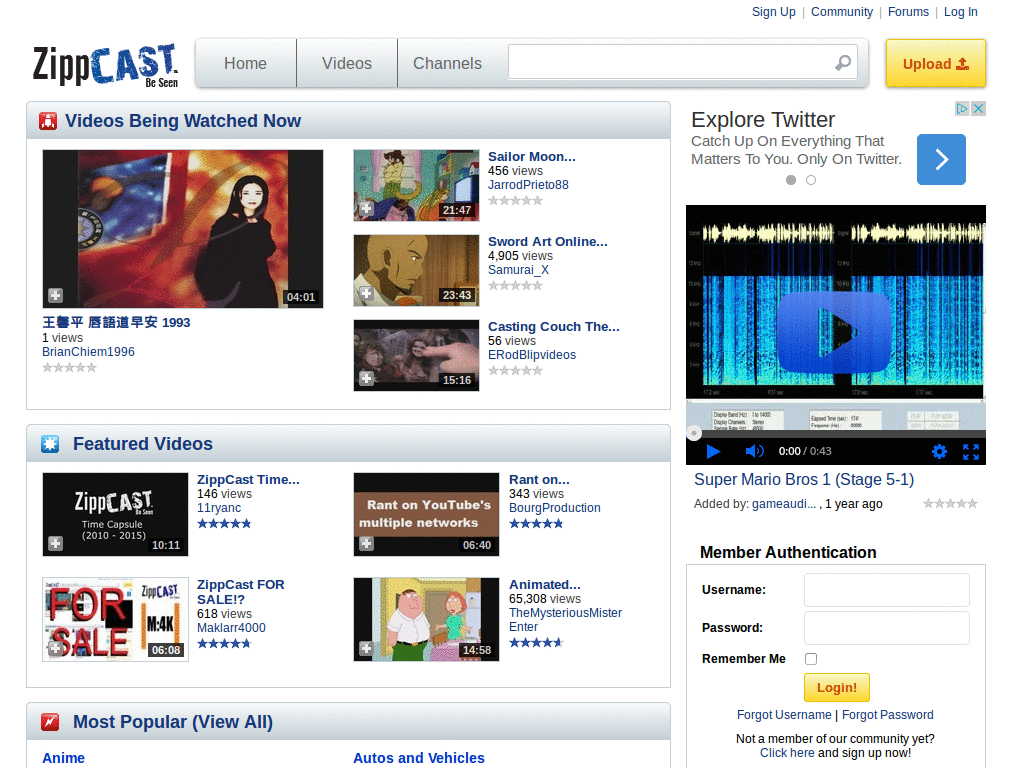Viewport: 1024px width, 768px height.
Task: Click the large play overlay on the video
Action: (835, 332)
